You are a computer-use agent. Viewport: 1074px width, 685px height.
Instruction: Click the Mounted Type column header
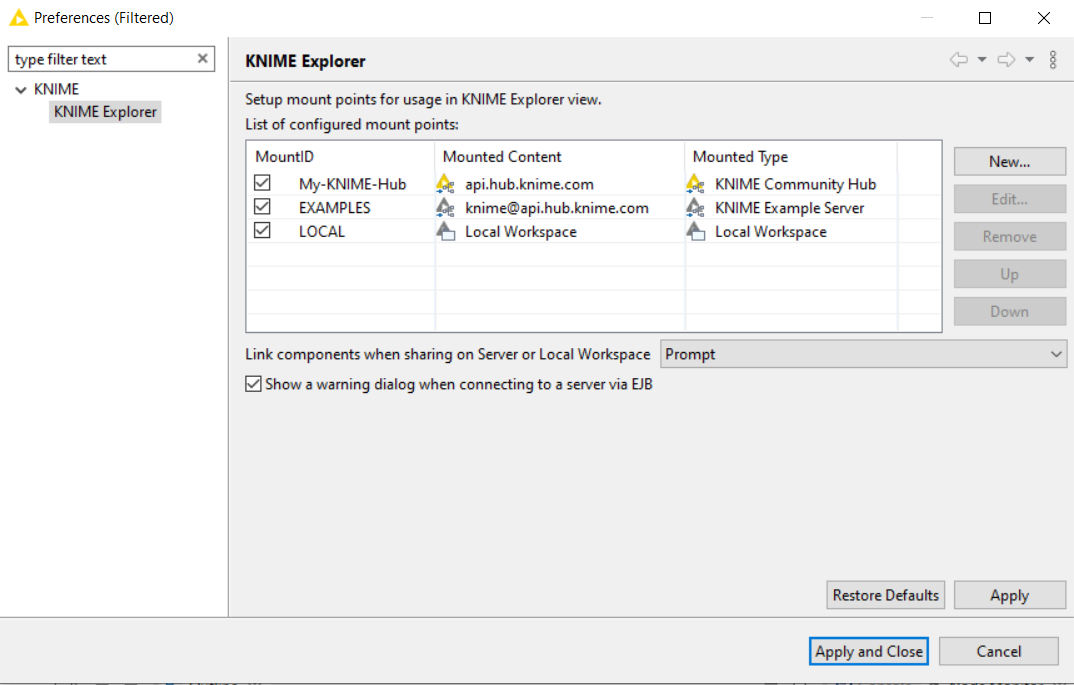pos(791,156)
